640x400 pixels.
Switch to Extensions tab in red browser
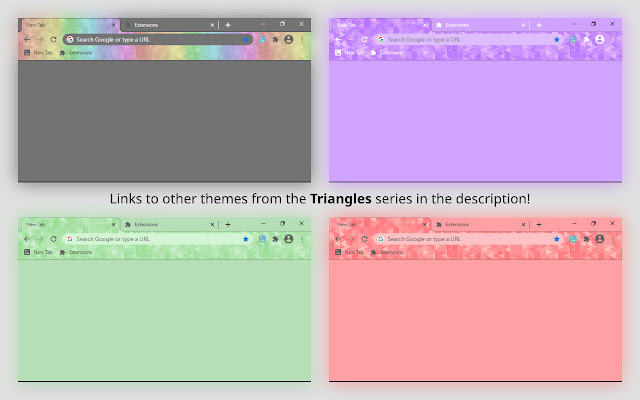click(480, 224)
